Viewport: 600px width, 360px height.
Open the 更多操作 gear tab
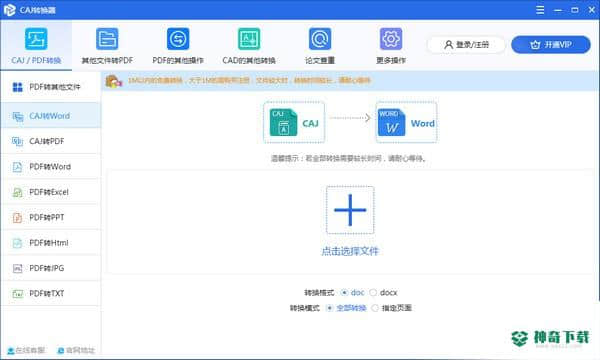click(x=391, y=46)
